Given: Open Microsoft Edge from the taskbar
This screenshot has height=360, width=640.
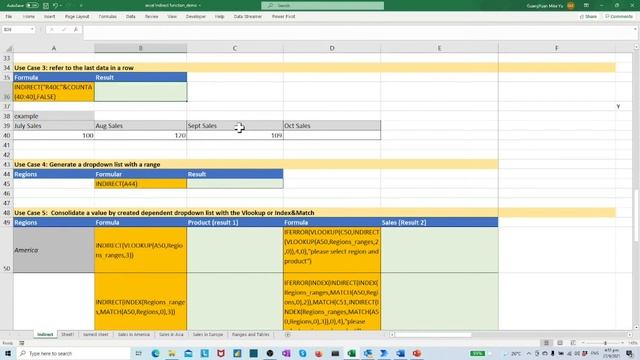Looking at the screenshot, I should [x=156, y=353].
